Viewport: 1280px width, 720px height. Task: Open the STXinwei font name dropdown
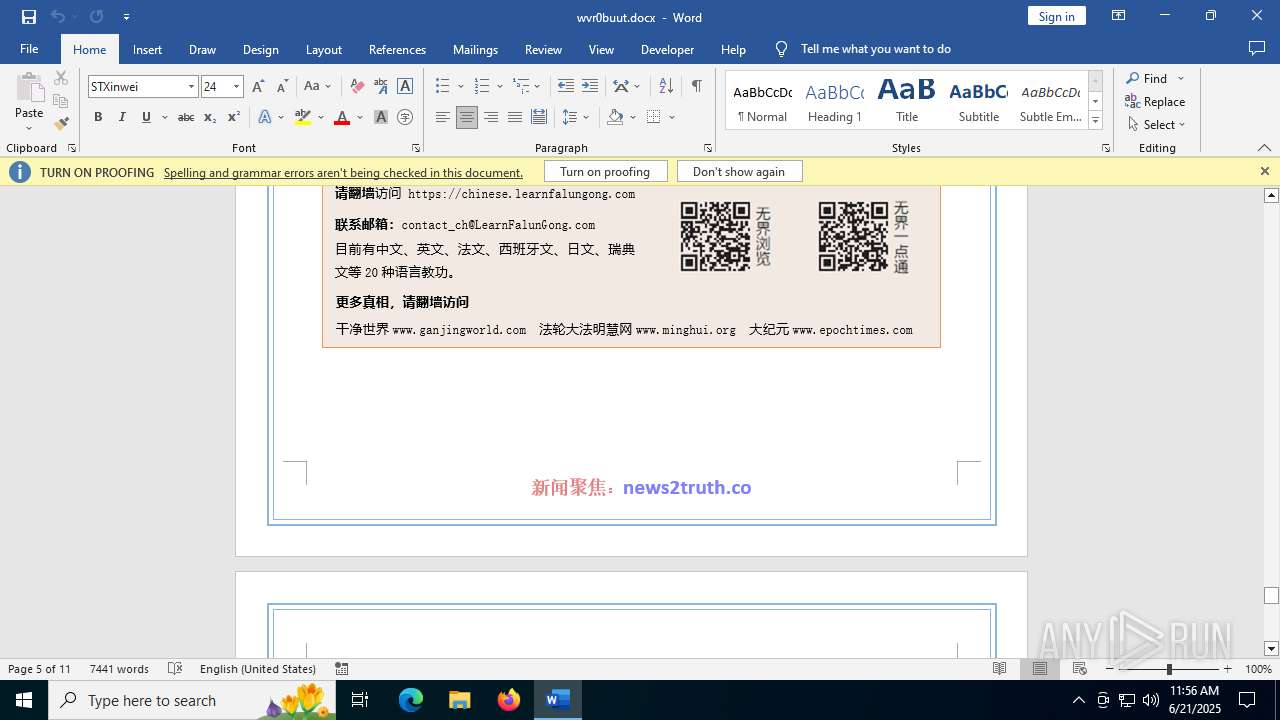[191, 87]
